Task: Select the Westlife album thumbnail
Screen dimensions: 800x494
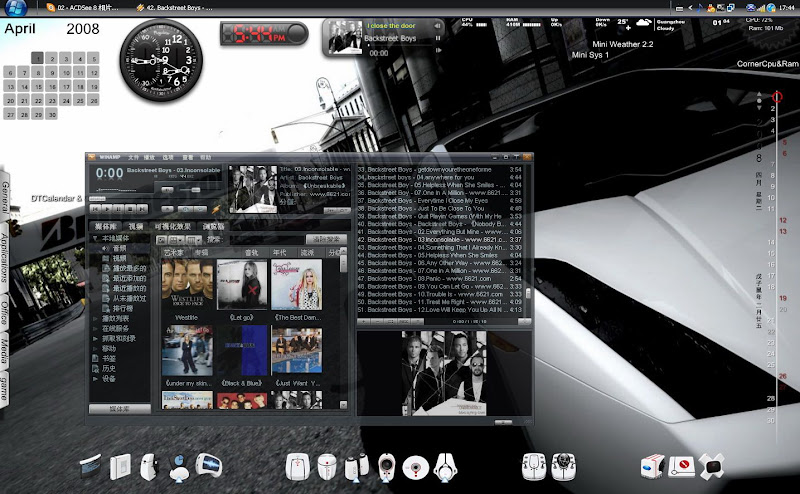Action: pyautogui.click(x=187, y=284)
